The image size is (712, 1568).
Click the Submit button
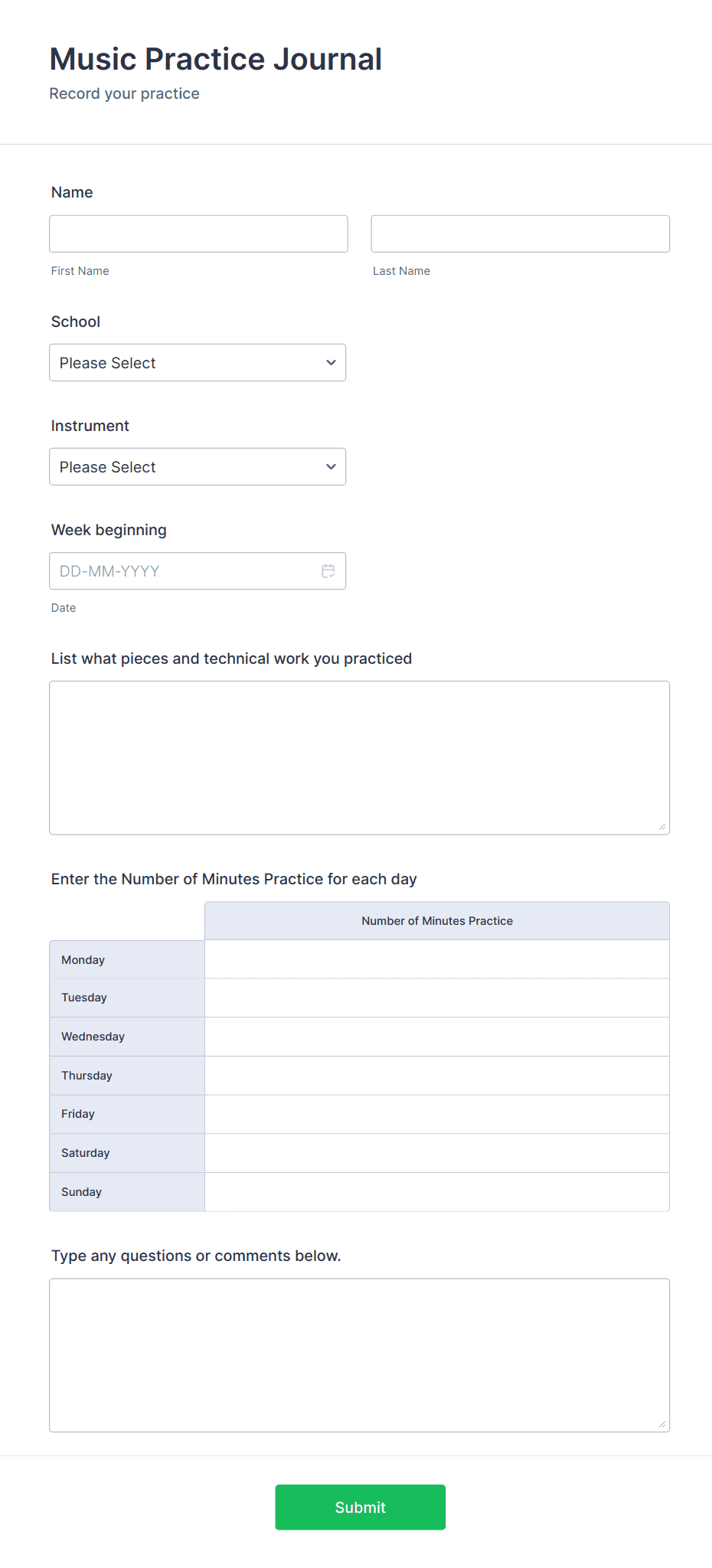(x=360, y=1507)
